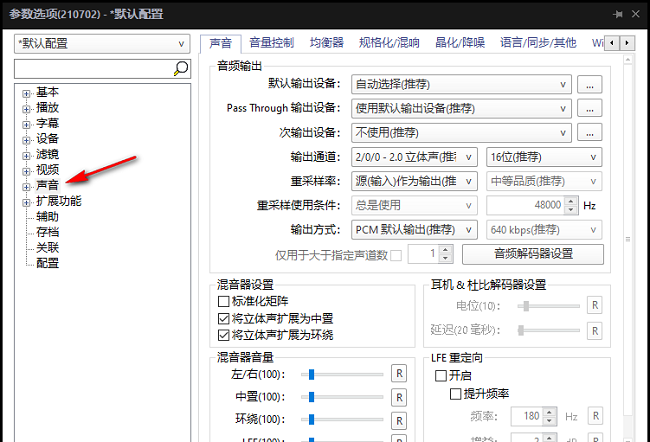This screenshot has height=442, width=650.
Task: Open the *默认配置 profile dropdown
Action: 101,44
